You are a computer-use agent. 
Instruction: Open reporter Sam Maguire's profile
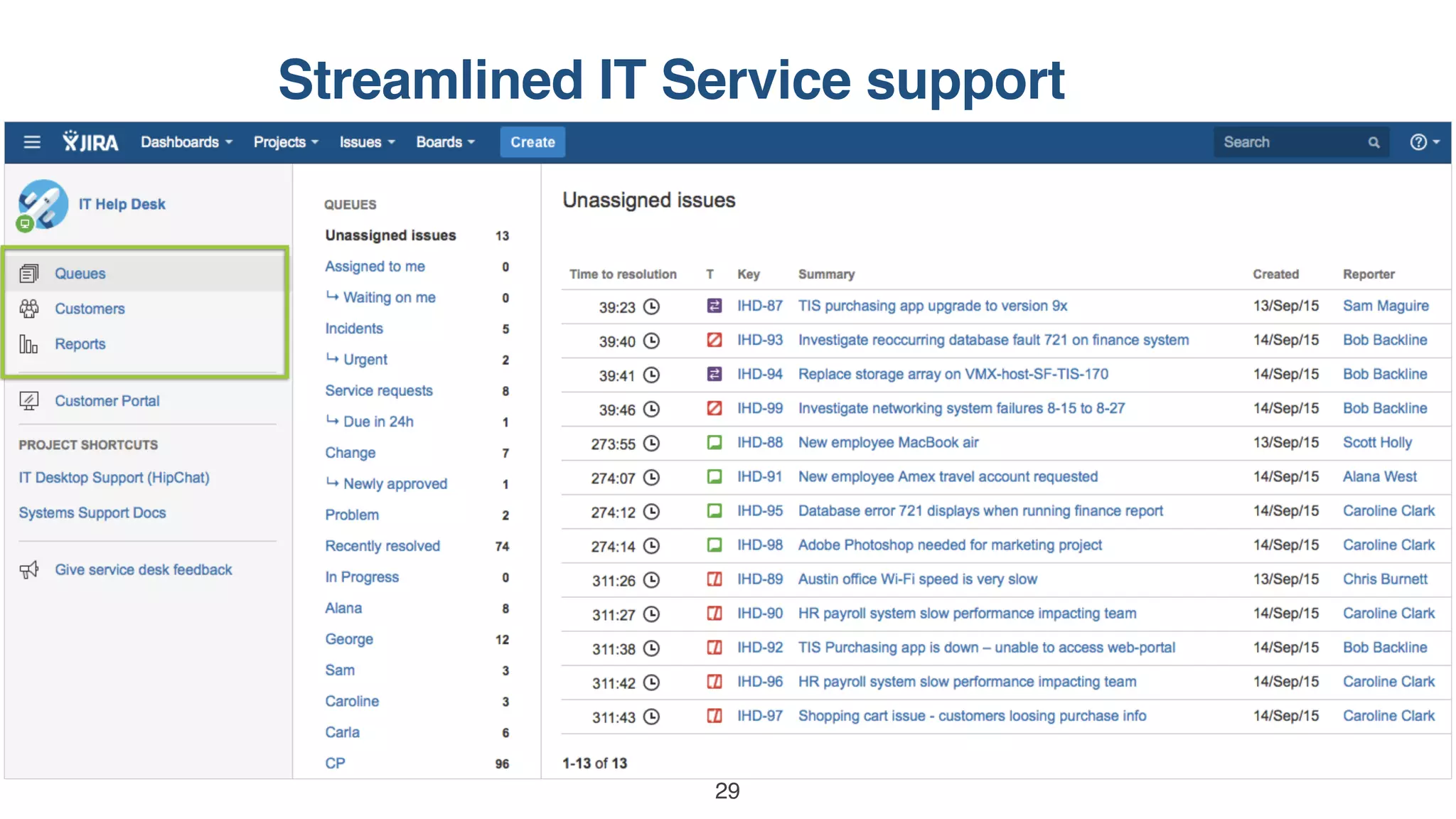coord(1386,306)
